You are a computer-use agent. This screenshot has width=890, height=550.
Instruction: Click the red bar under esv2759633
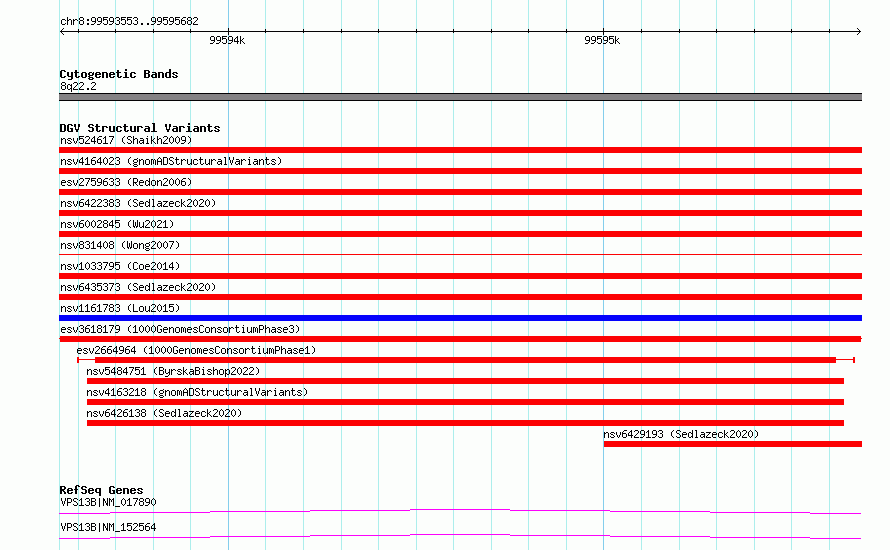(x=460, y=192)
